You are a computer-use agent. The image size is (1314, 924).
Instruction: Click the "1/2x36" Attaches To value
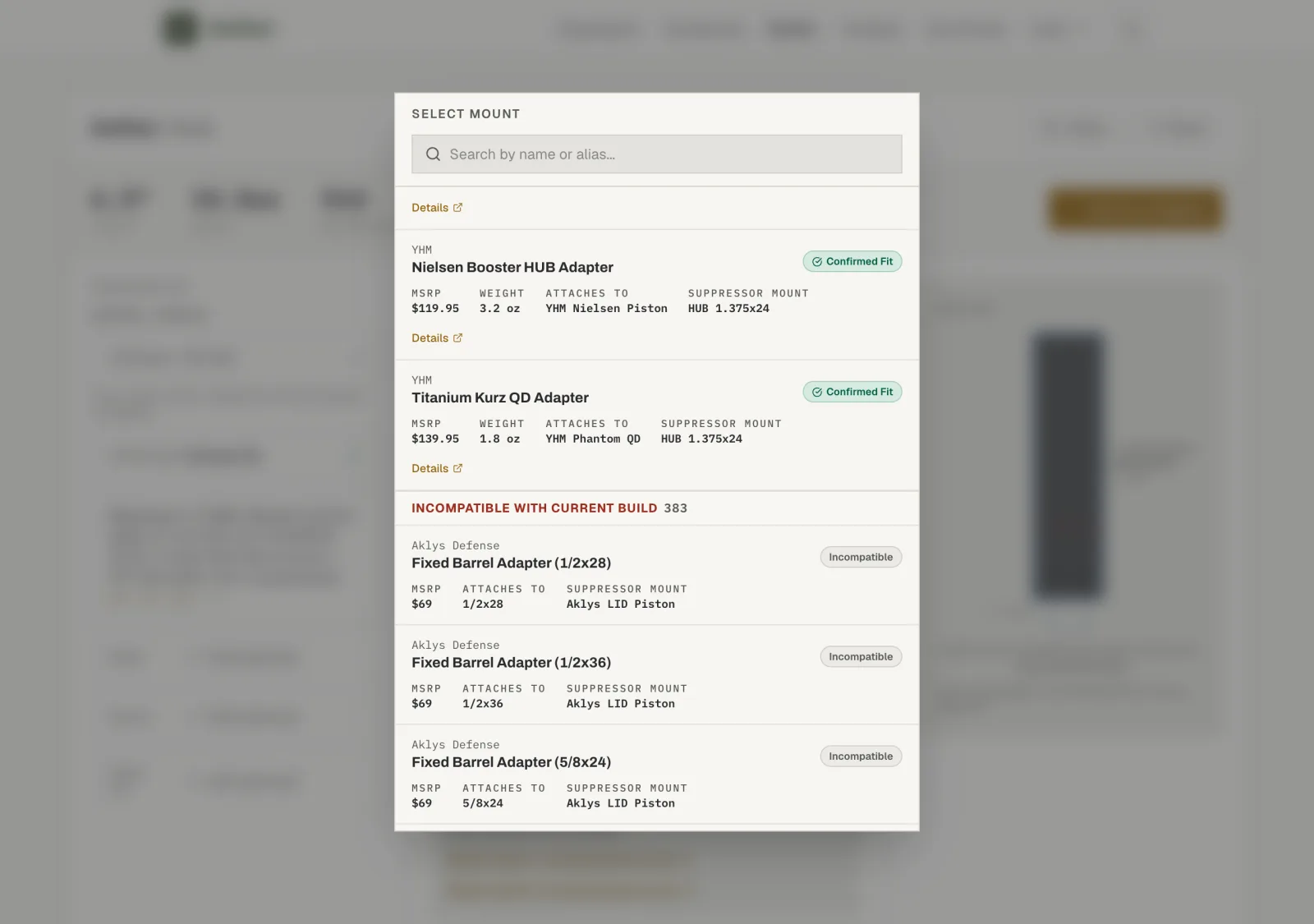(483, 704)
